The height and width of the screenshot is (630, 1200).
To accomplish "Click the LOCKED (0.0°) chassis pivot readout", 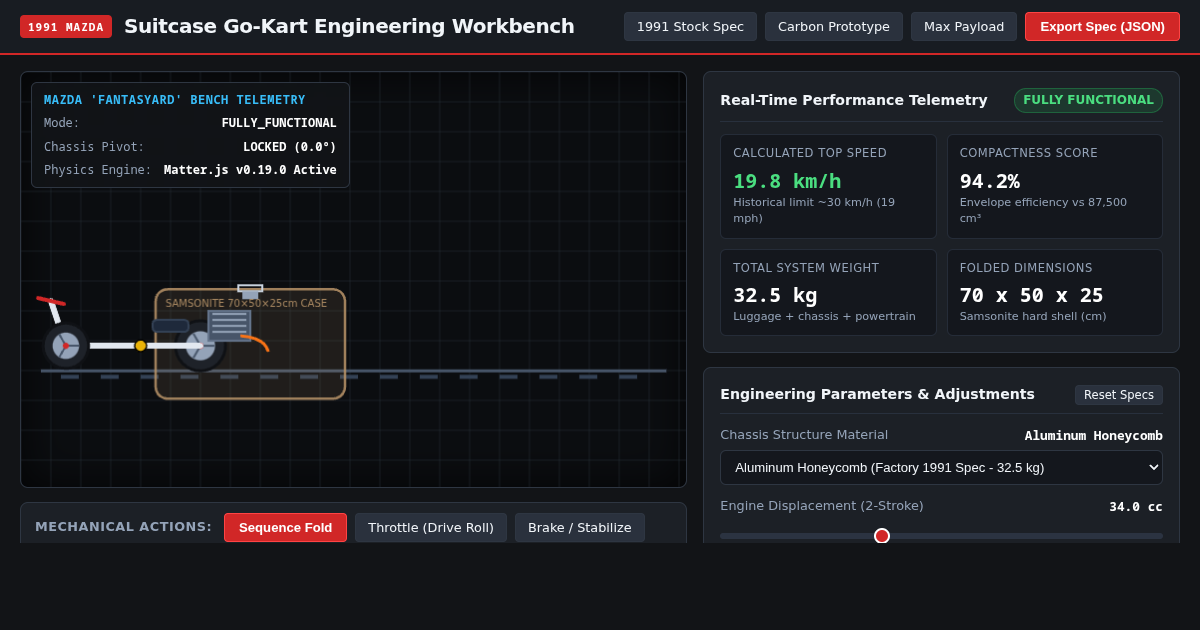I will [290, 147].
